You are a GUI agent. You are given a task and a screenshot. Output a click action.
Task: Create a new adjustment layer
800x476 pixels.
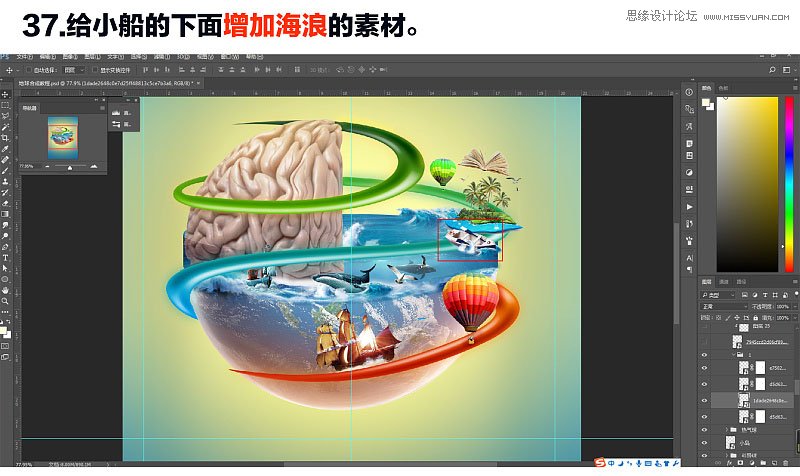752,463
